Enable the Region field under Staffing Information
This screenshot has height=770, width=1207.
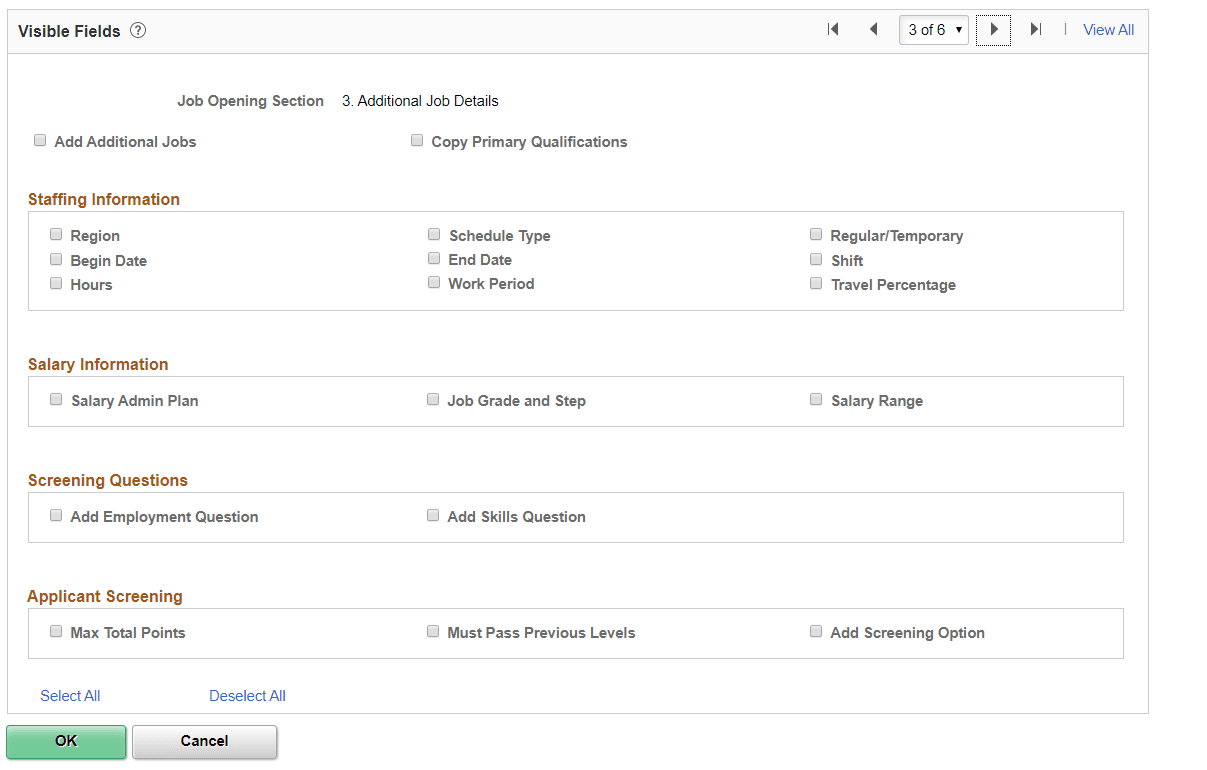click(56, 233)
